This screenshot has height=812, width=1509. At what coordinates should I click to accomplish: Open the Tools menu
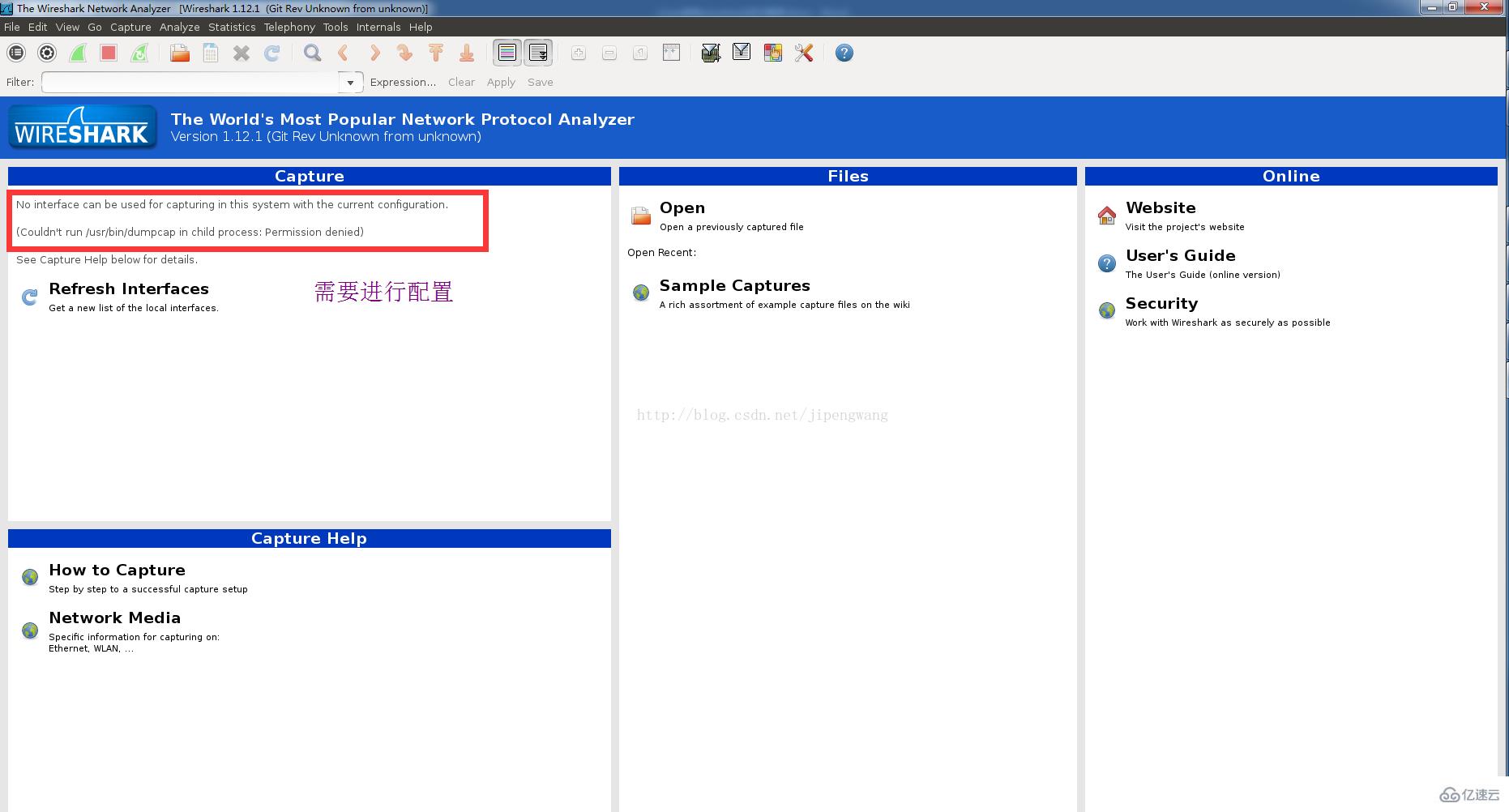pyautogui.click(x=336, y=27)
